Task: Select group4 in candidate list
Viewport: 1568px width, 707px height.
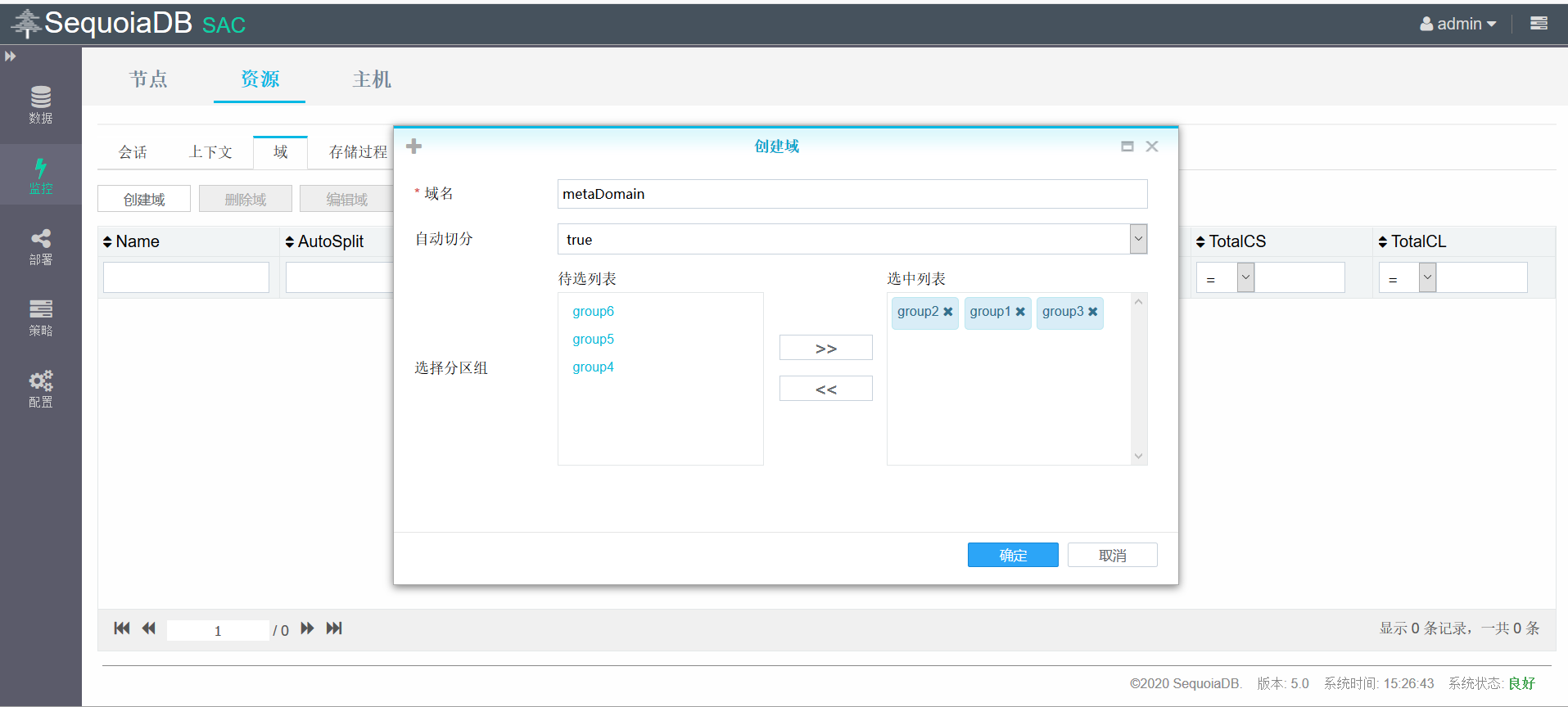Action: click(x=594, y=367)
